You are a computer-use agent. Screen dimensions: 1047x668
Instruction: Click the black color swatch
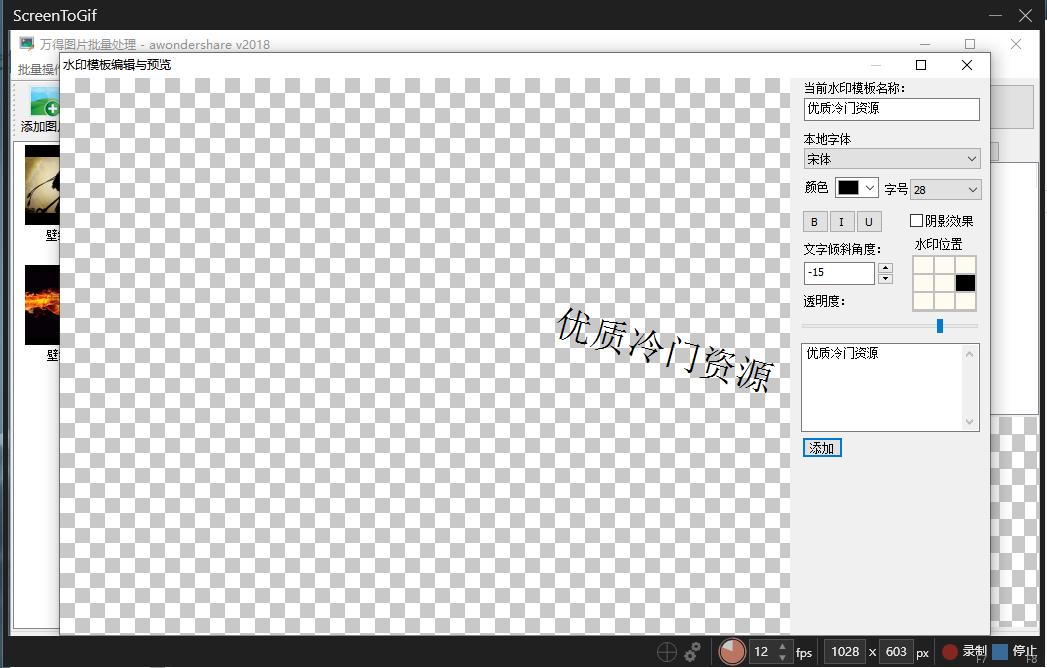848,188
